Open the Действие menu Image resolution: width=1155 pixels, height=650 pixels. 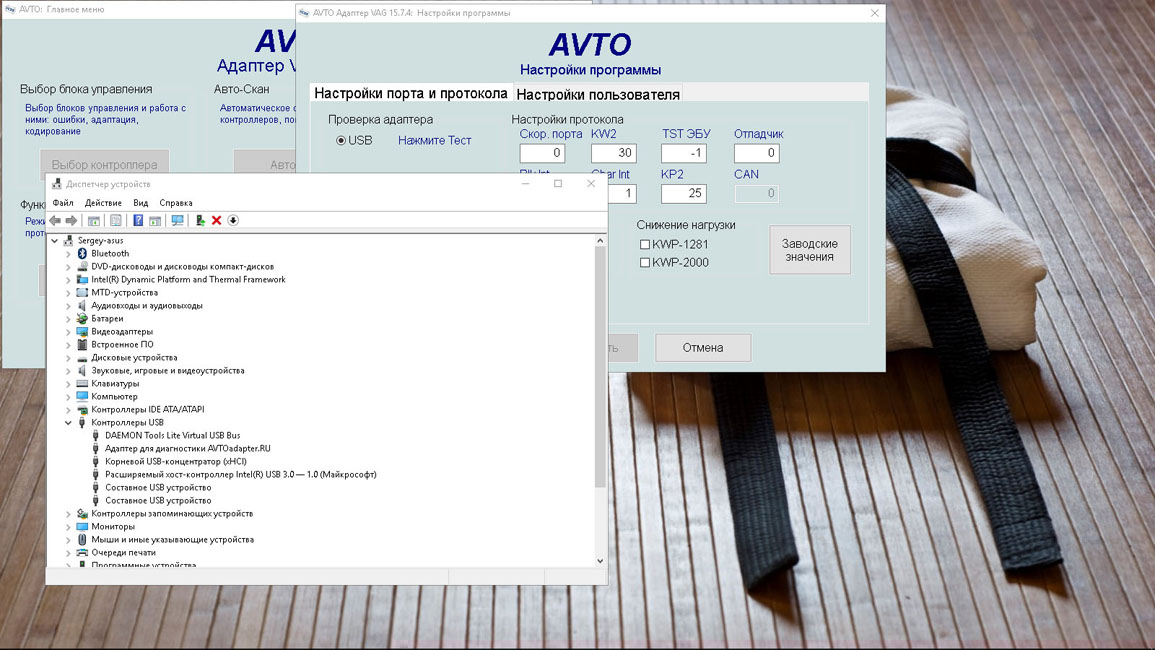103,203
